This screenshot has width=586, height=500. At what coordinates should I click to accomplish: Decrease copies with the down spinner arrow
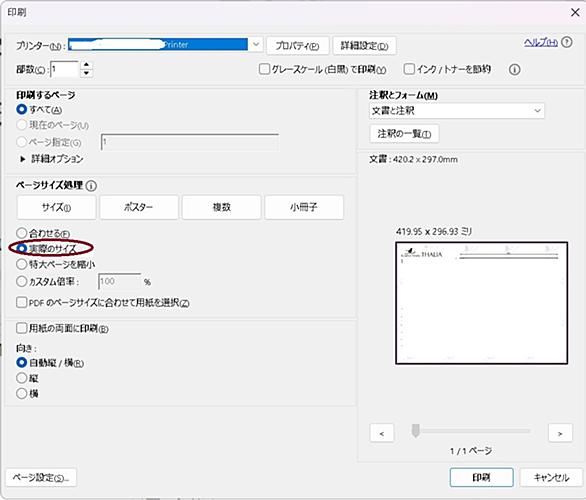(x=86, y=73)
